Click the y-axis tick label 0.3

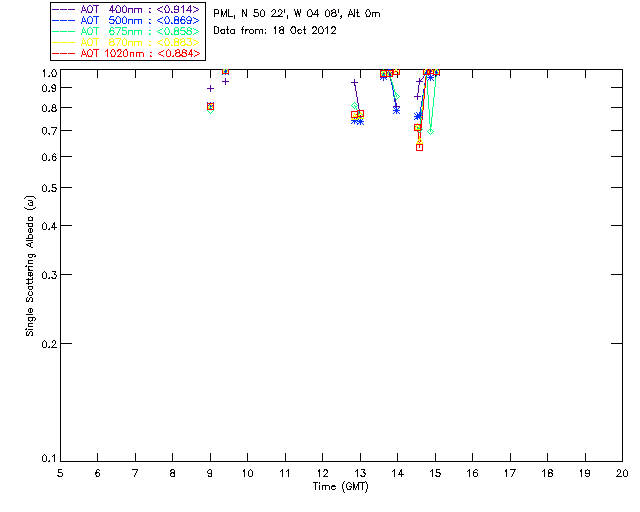pos(49,275)
